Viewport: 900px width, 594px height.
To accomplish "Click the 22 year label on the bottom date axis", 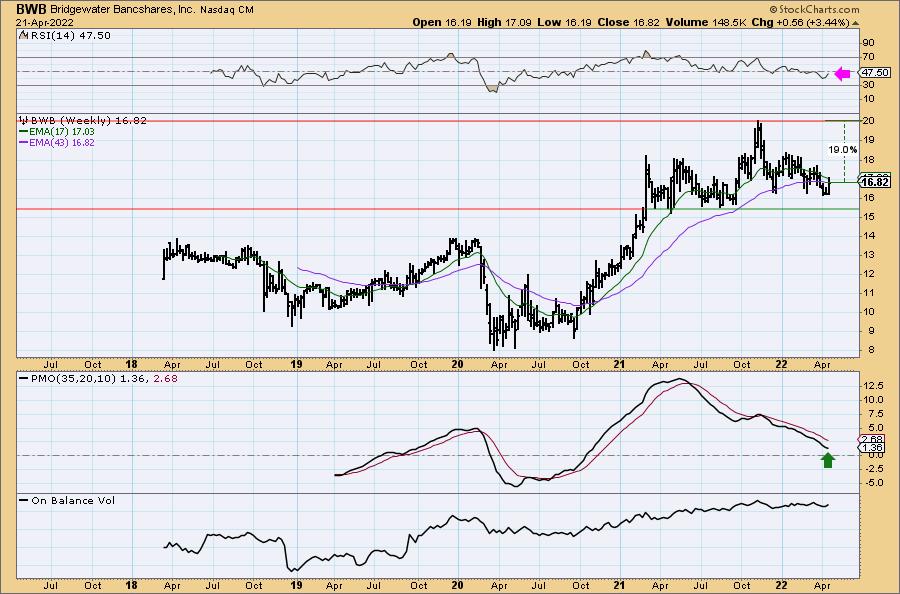I will click(x=781, y=585).
